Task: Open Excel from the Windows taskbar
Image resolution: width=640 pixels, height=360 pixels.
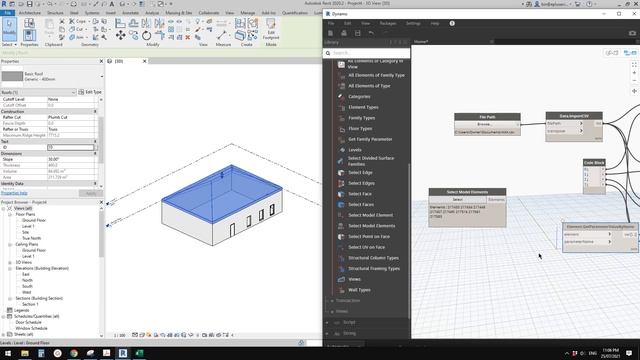Action: 140,353
